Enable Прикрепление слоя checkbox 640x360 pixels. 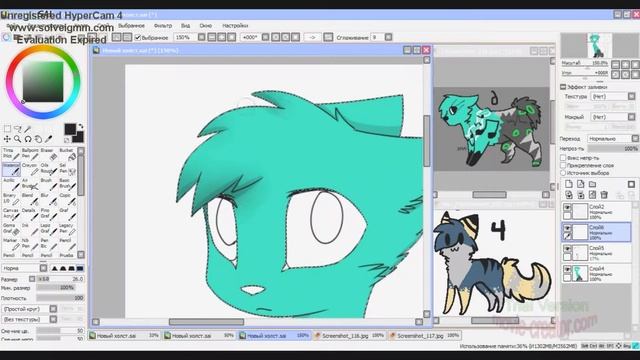coord(563,165)
